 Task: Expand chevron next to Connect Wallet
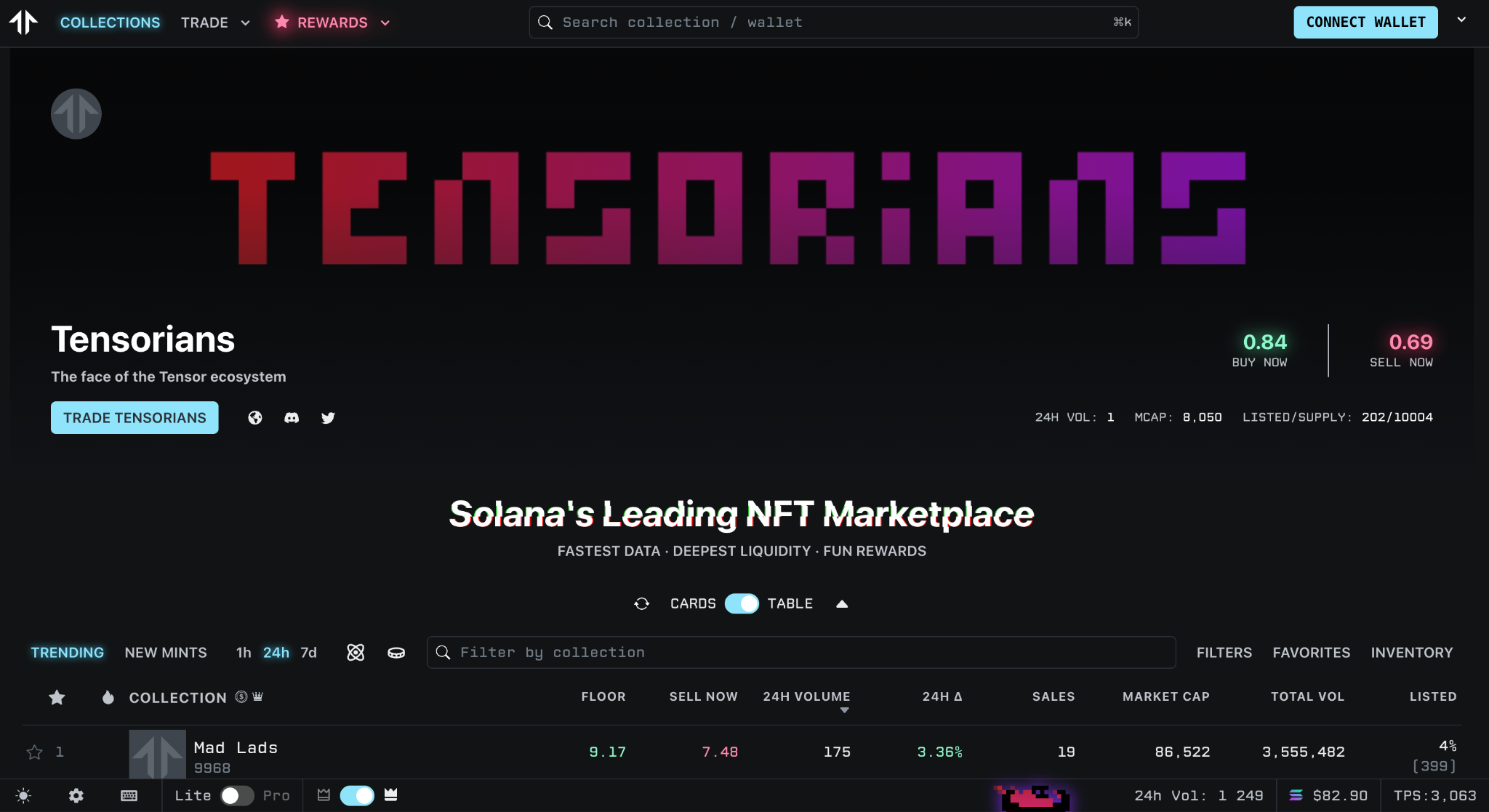[1461, 20]
